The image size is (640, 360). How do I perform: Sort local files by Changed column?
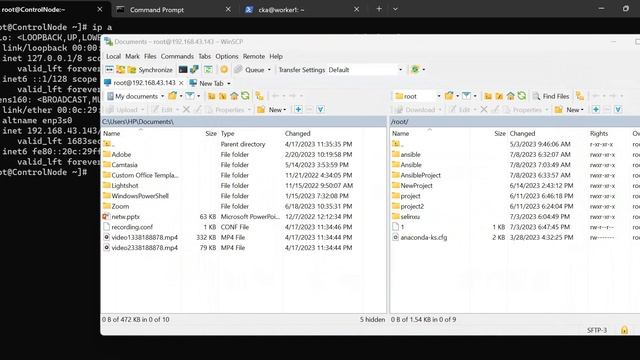(297, 133)
